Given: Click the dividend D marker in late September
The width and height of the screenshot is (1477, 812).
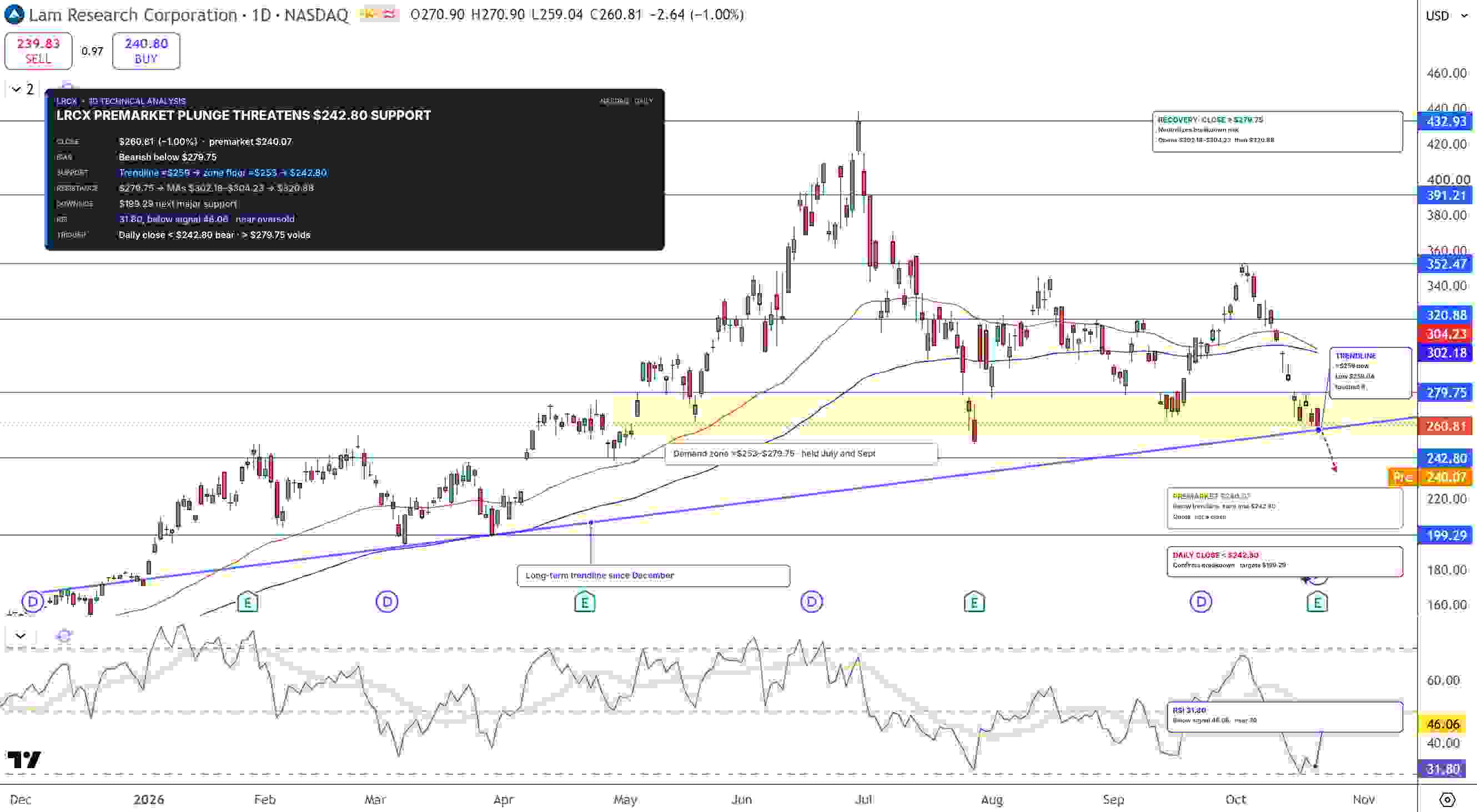Looking at the screenshot, I should coord(1200,602).
